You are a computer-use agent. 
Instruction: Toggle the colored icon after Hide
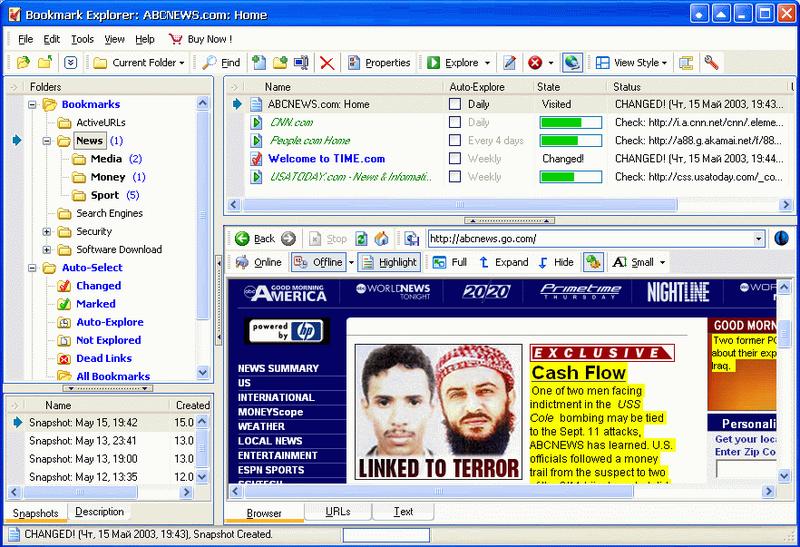click(x=593, y=262)
